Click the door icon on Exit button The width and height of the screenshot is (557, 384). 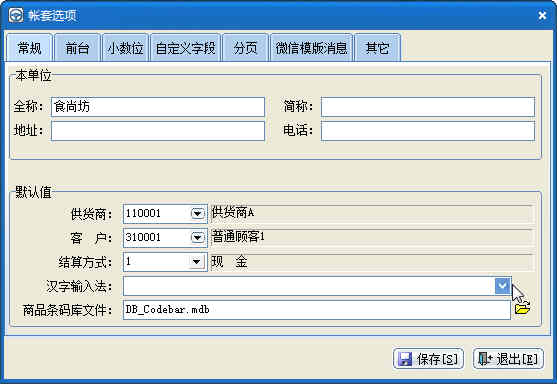pos(485,358)
